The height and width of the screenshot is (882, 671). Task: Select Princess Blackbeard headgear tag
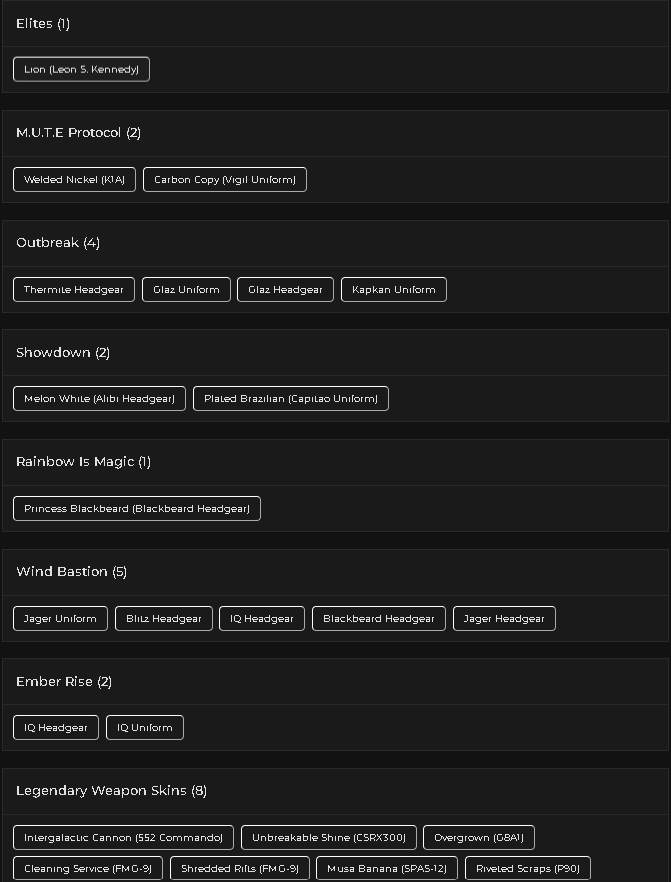137,508
